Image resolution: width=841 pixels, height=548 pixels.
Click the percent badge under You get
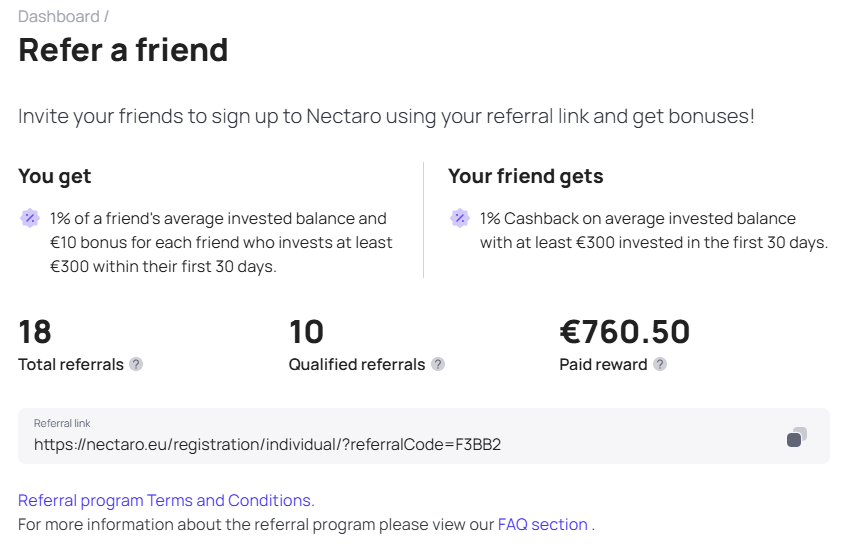click(x=30, y=218)
